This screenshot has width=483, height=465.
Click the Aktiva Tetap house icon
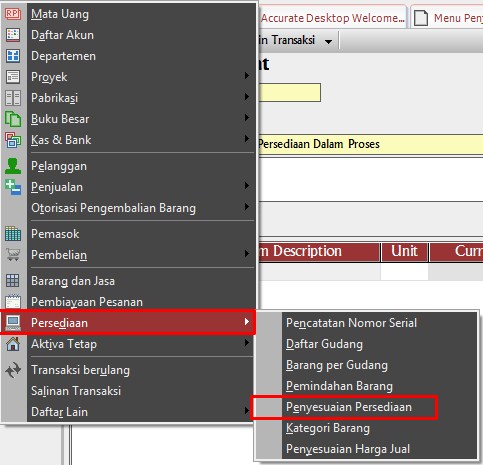(13, 344)
